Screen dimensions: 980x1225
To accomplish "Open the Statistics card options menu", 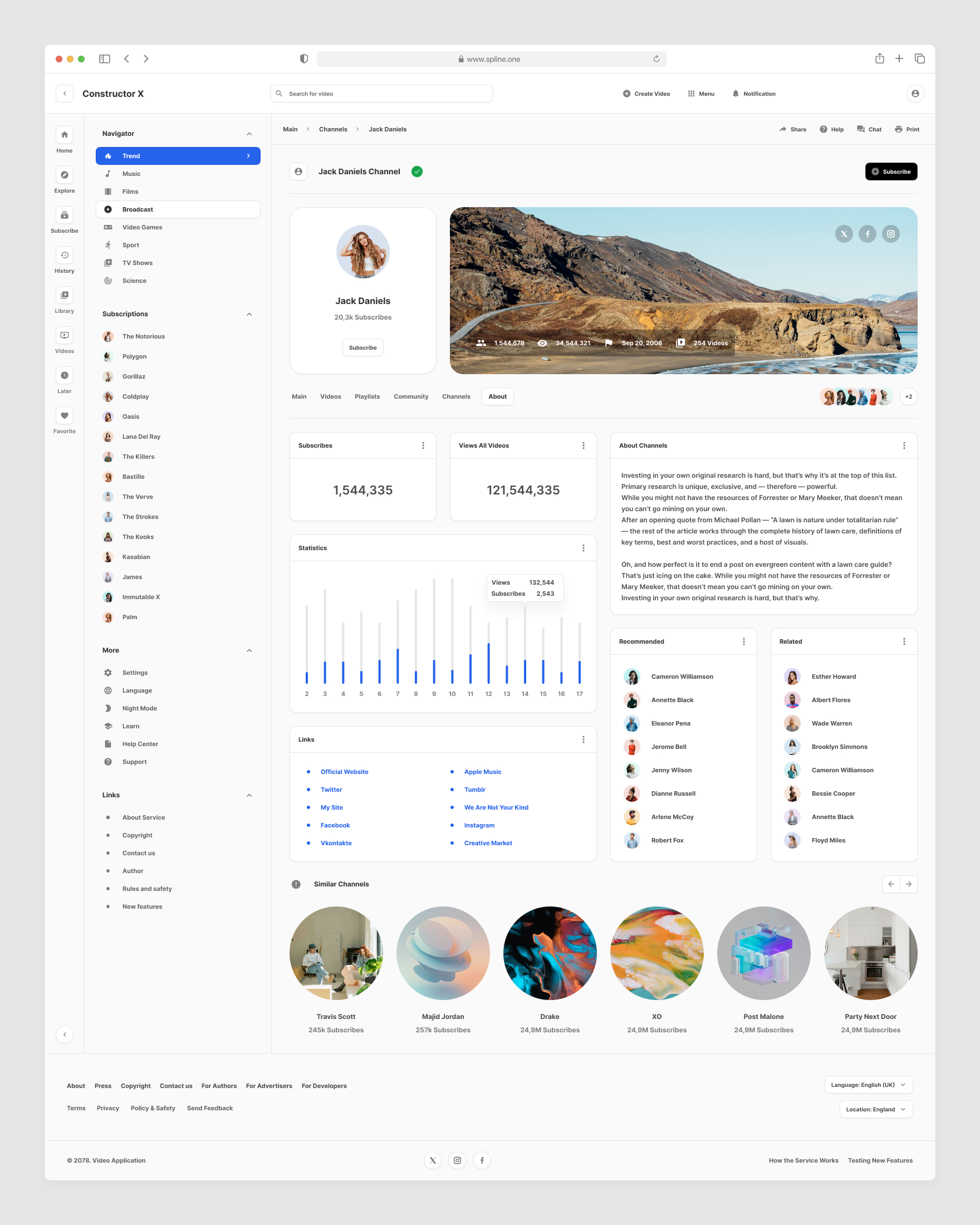I will pos(583,548).
